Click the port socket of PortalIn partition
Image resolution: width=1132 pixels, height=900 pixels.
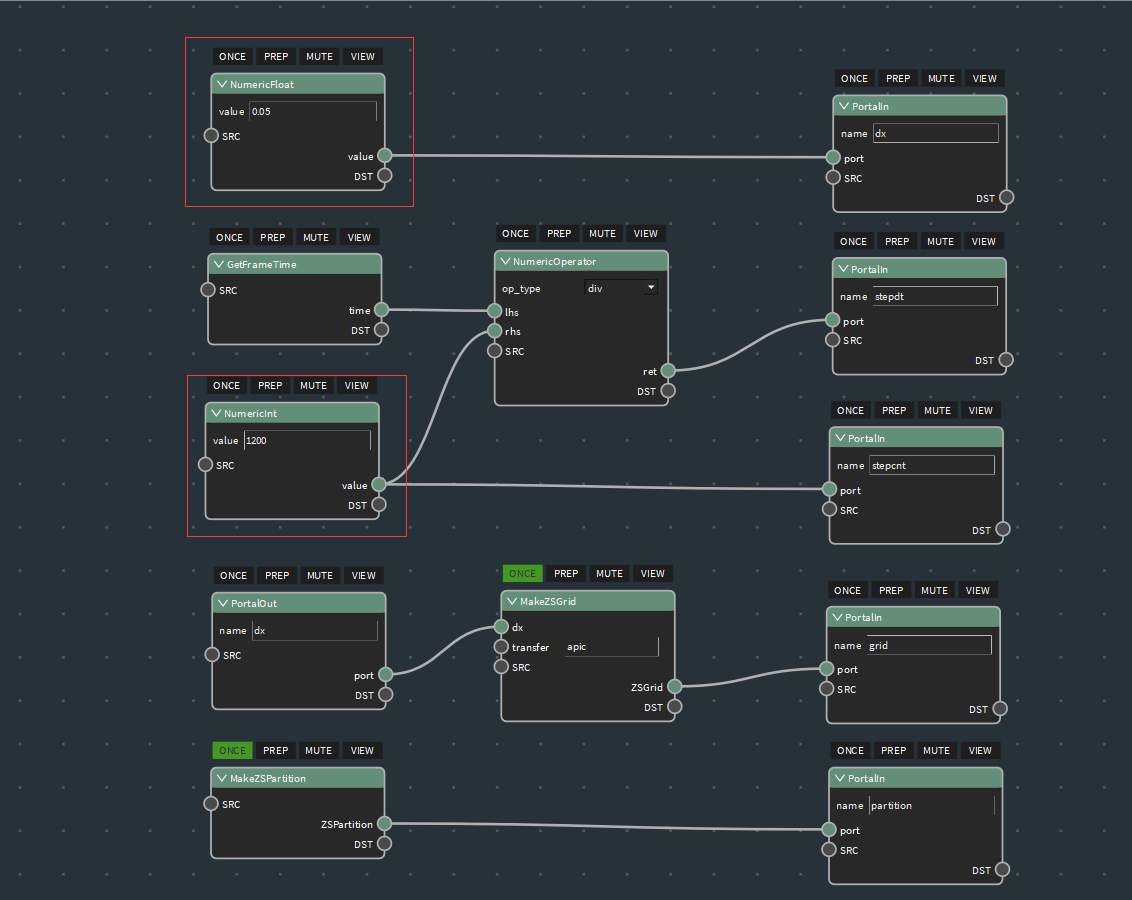[x=829, y=830]
